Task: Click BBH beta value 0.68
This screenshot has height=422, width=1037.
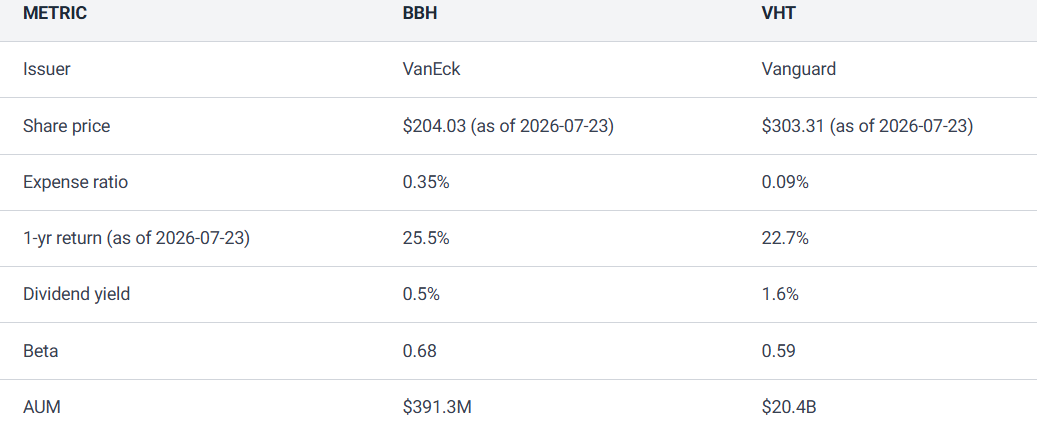Action: point(419,351)
